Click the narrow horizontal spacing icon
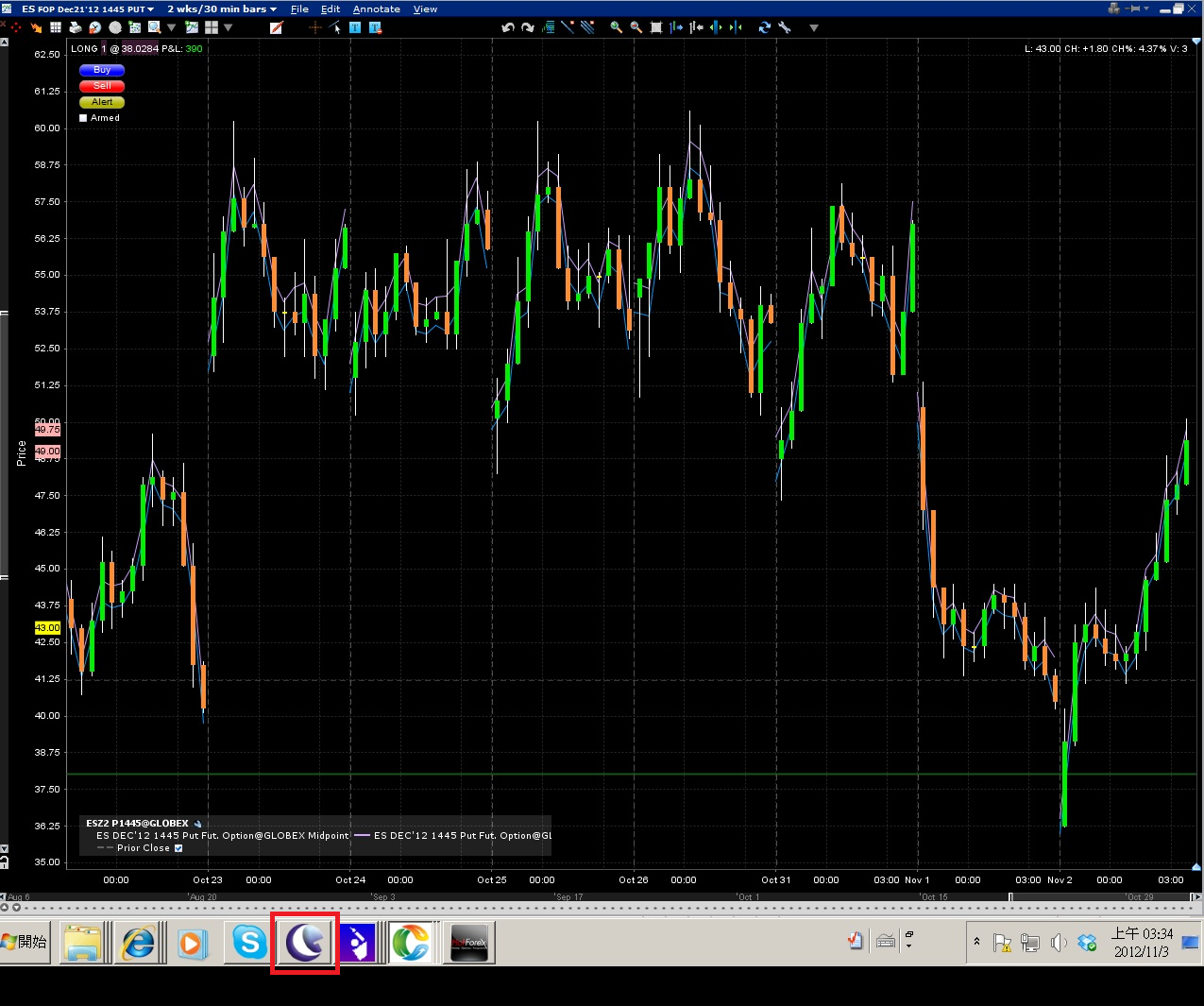The image size is (1204, 1006). point(736,27)
